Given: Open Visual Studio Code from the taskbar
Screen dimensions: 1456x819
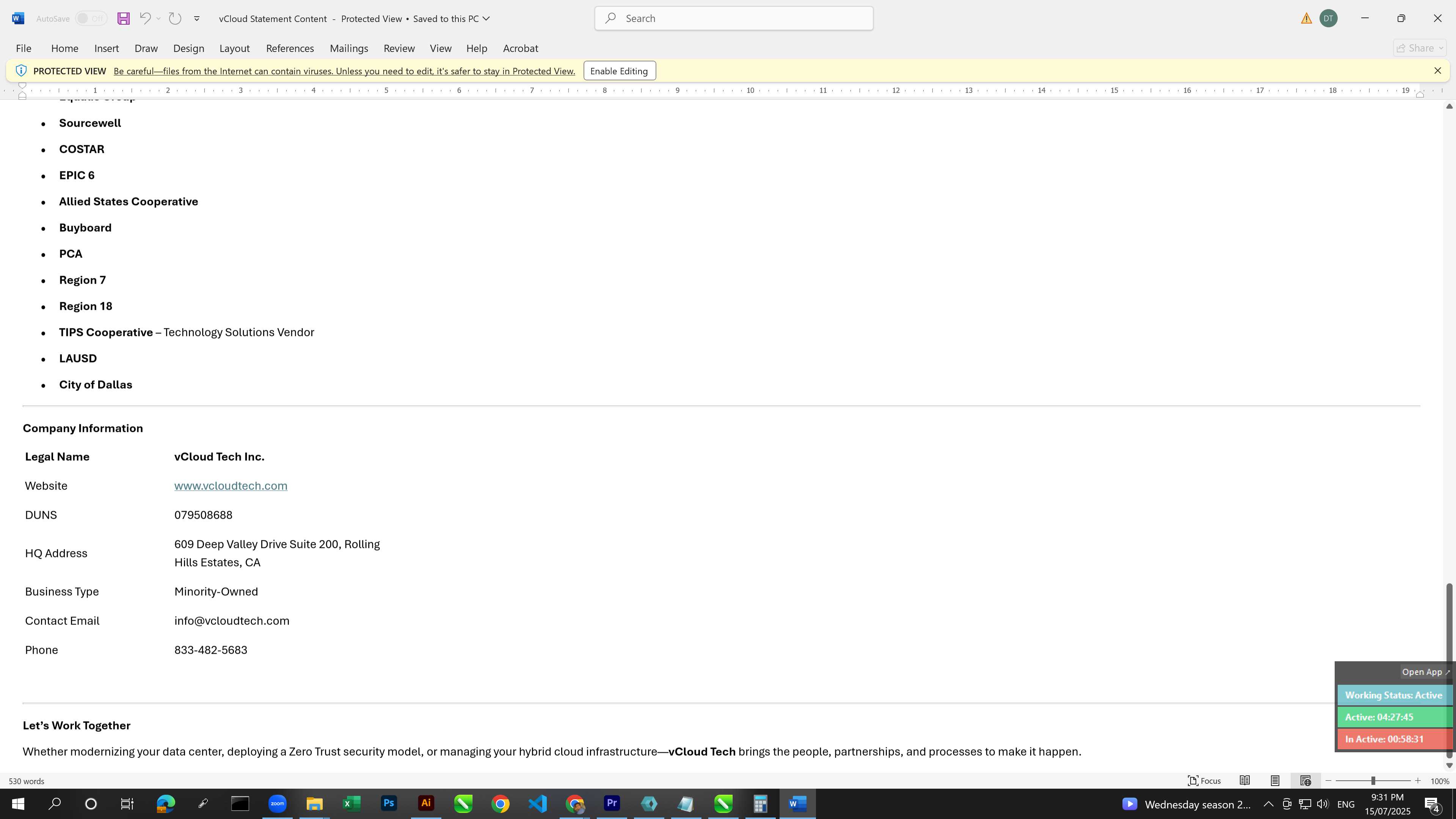Looking at the screenshot, I should (x=538, y=804).
